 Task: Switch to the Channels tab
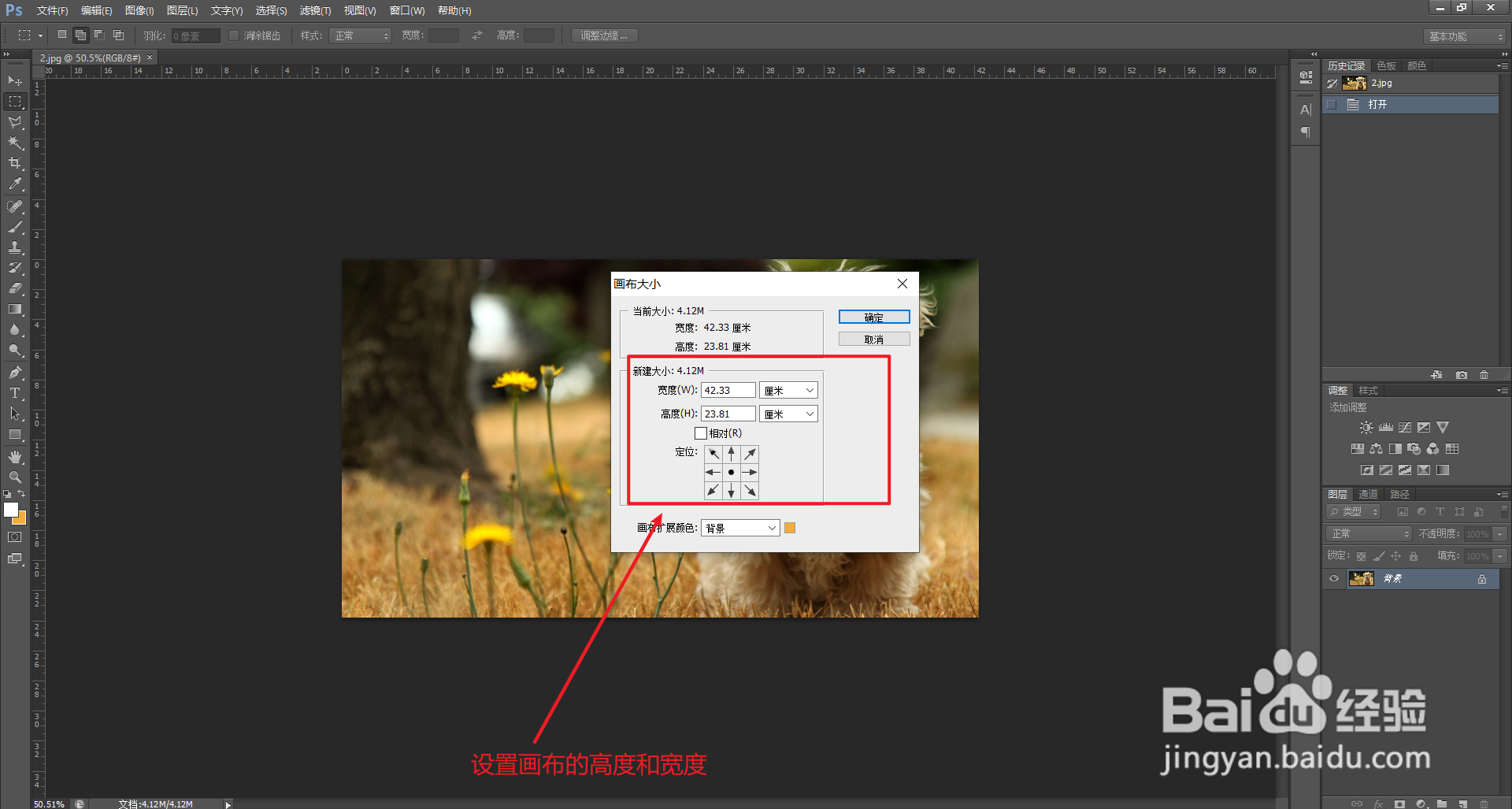[1368, 495]
